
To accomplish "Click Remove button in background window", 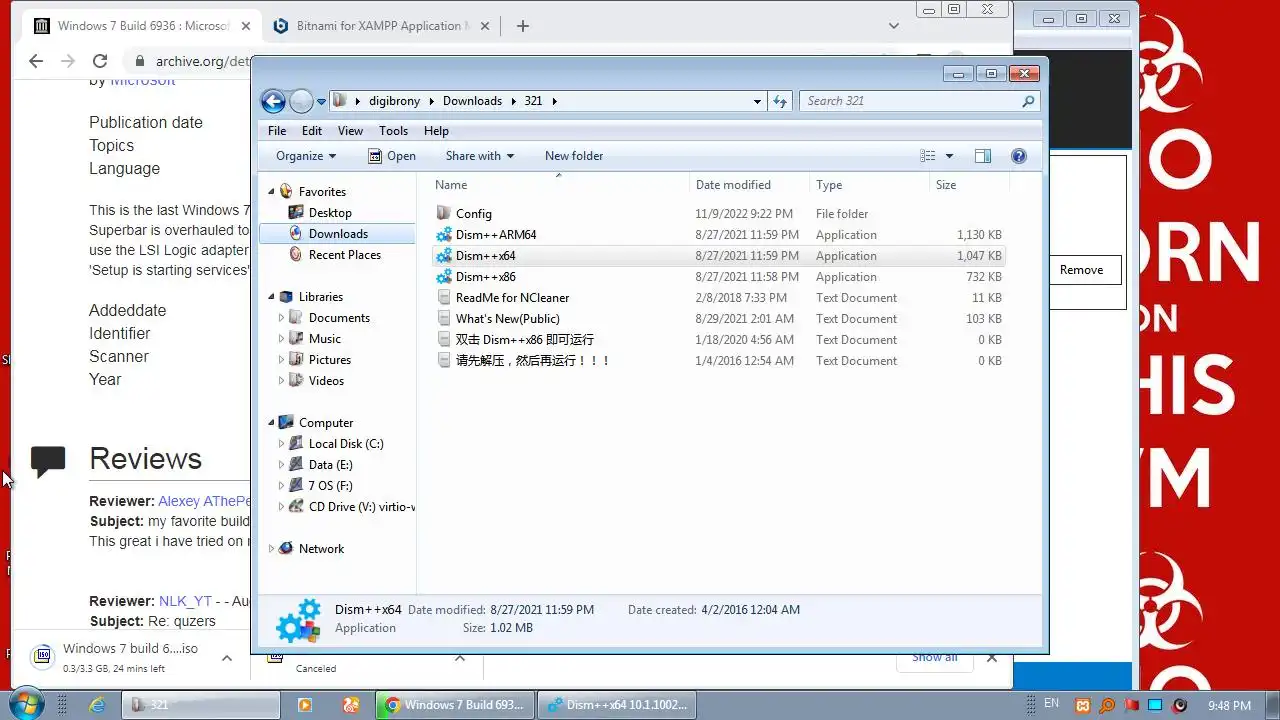I will pyautogui.click(x=1081, y=270).
